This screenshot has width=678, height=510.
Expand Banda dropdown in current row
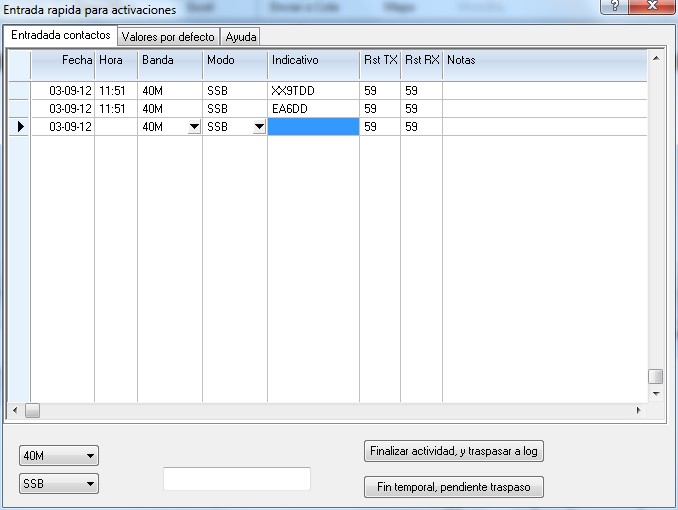coord(194,127)
